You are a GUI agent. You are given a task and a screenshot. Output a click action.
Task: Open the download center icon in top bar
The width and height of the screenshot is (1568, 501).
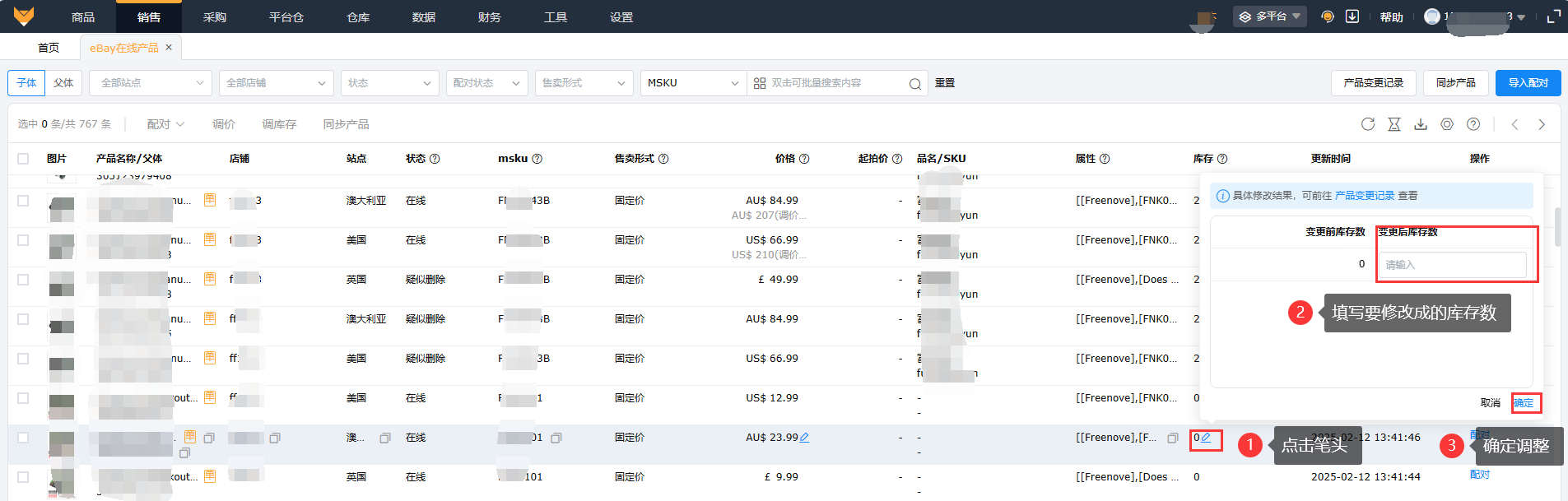1352,16
